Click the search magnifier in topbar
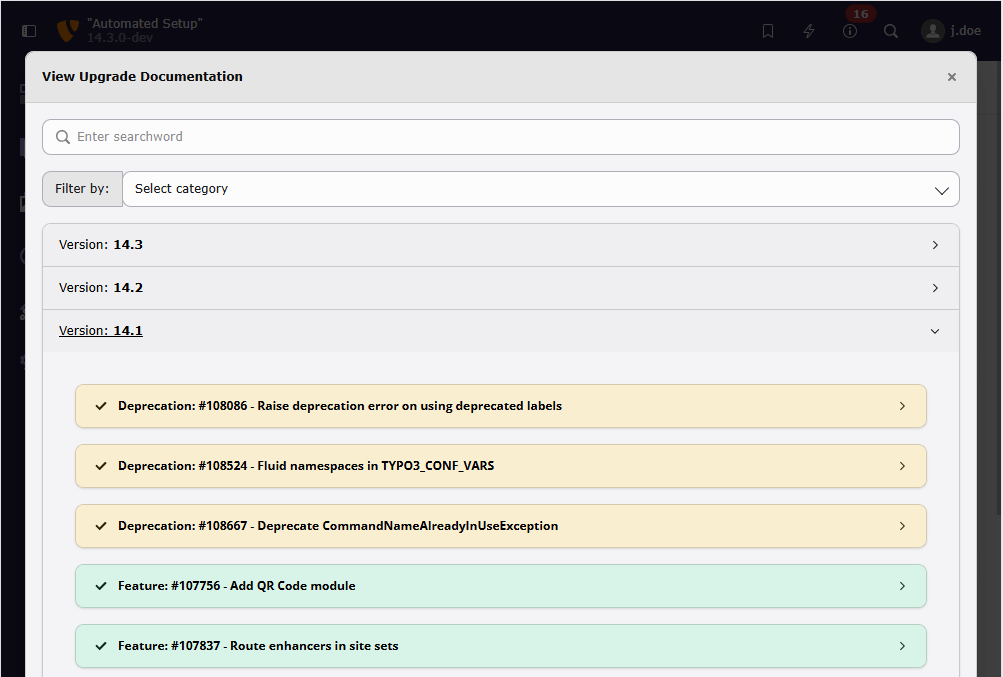This screenshot has width=1003, height=677. coord(891,31)
